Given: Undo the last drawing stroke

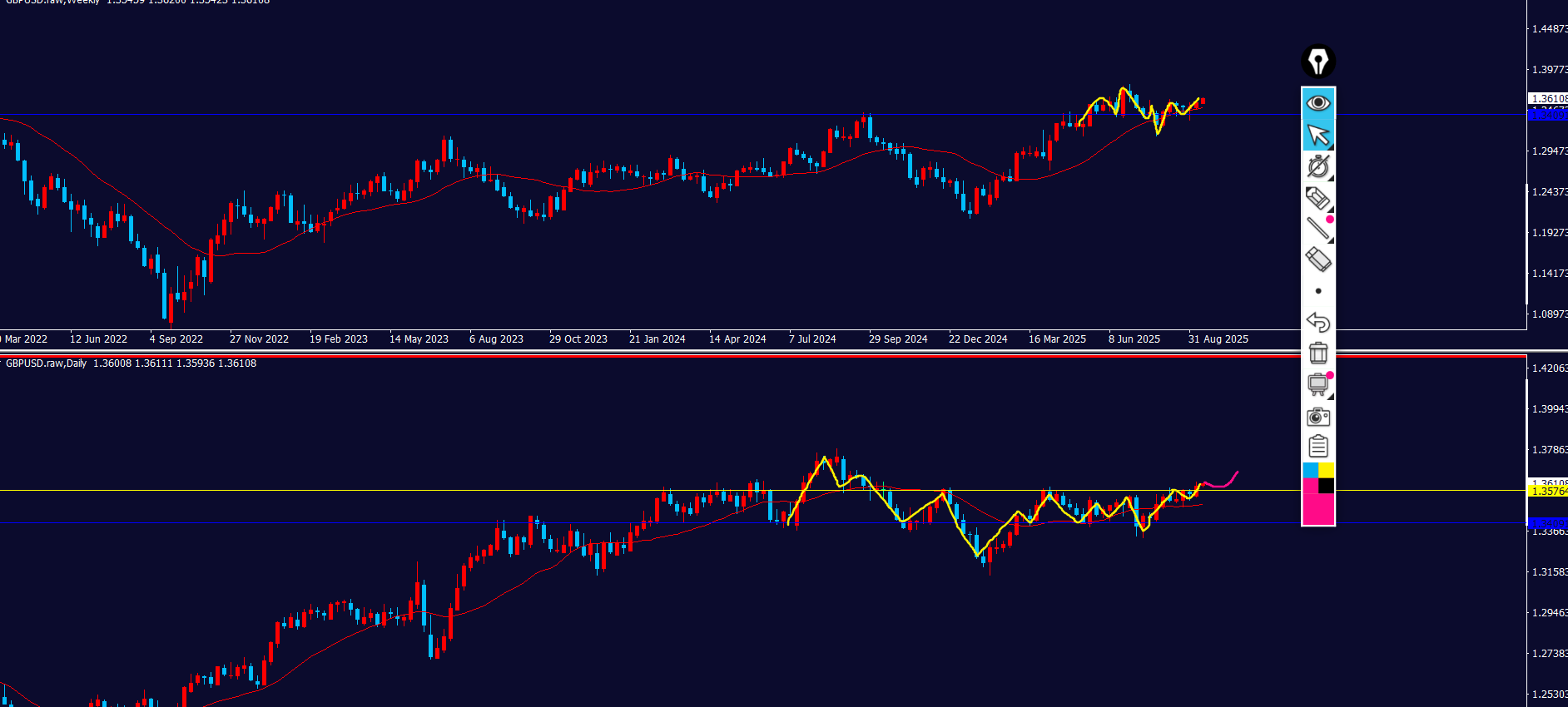Looking at the screenshot, I should click(1318, 322).
